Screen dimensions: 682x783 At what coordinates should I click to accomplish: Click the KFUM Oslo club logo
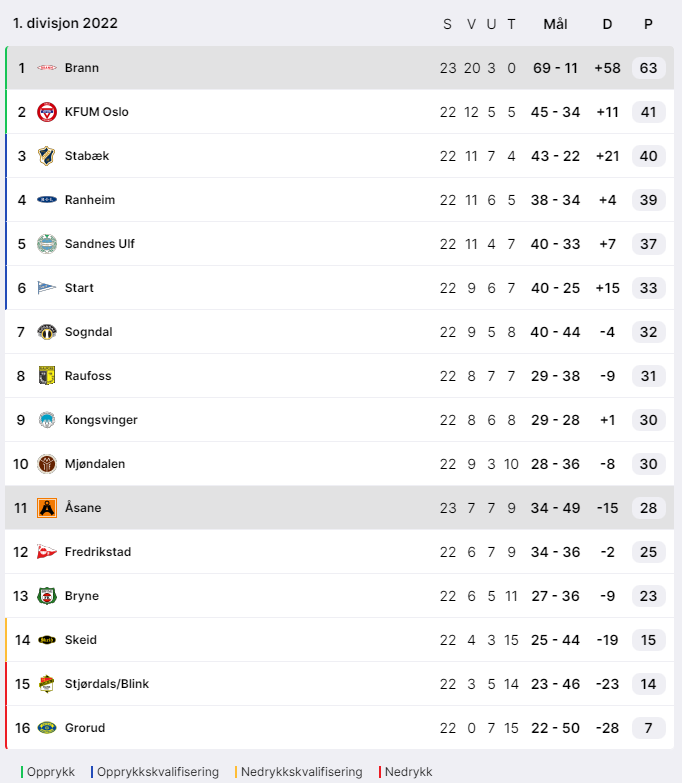(47, 112)
